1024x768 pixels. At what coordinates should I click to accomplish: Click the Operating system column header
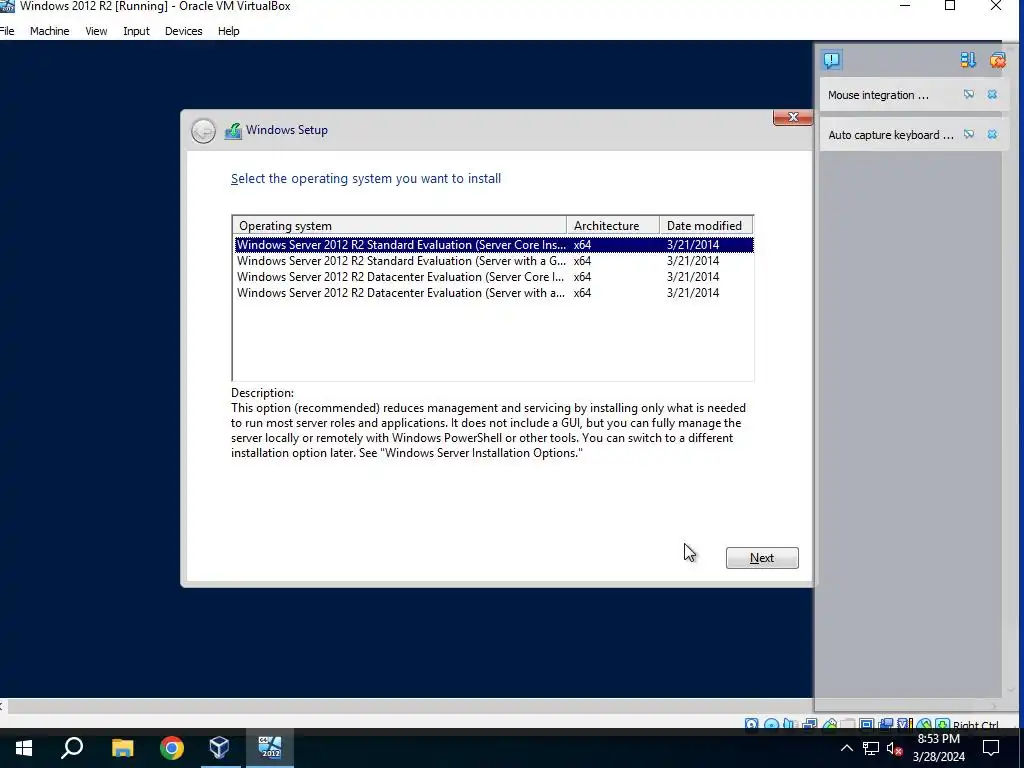pyautogui.click(x=400, y=225)
